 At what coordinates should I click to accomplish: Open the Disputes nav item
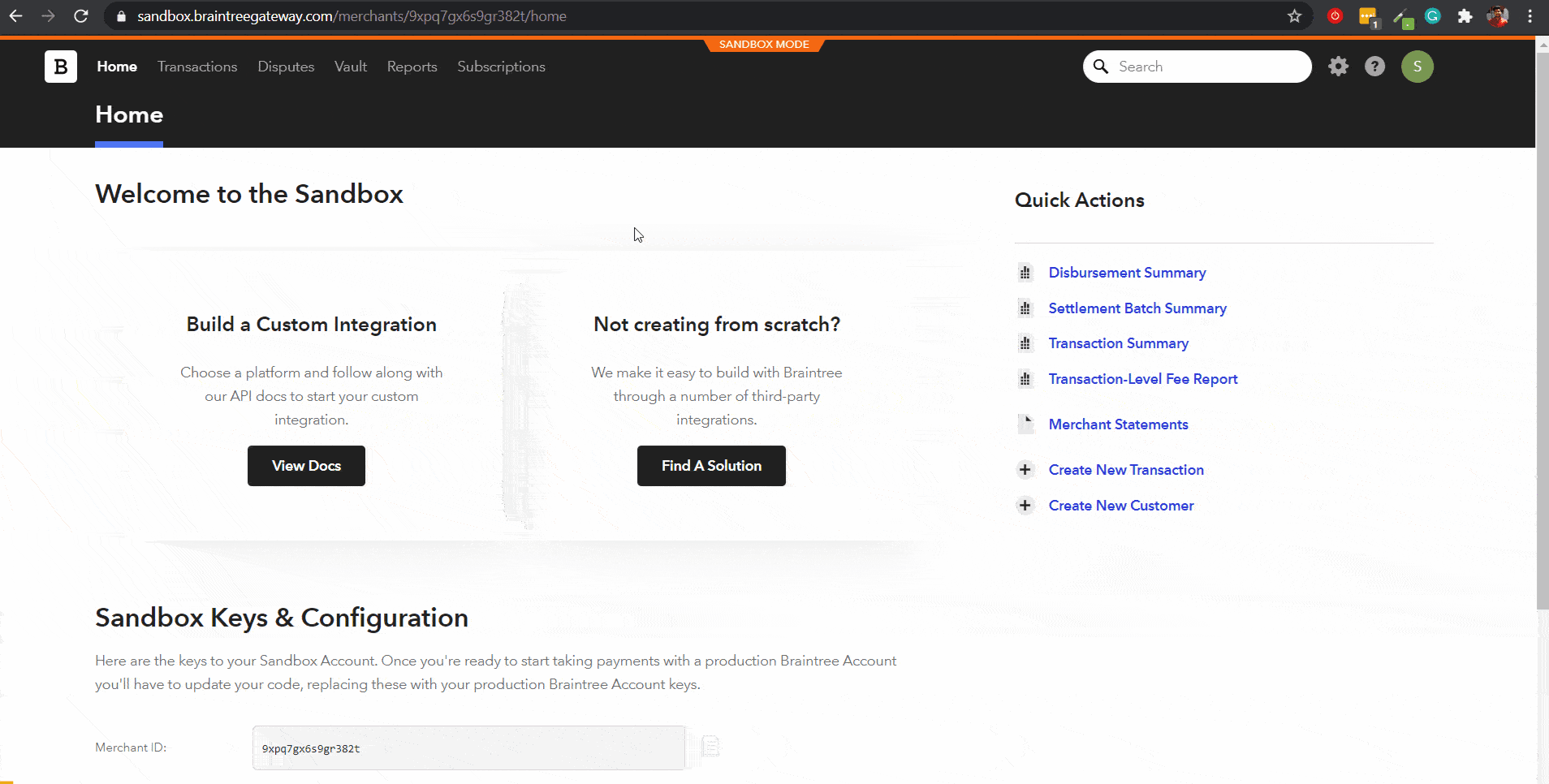tap(286, 67)
